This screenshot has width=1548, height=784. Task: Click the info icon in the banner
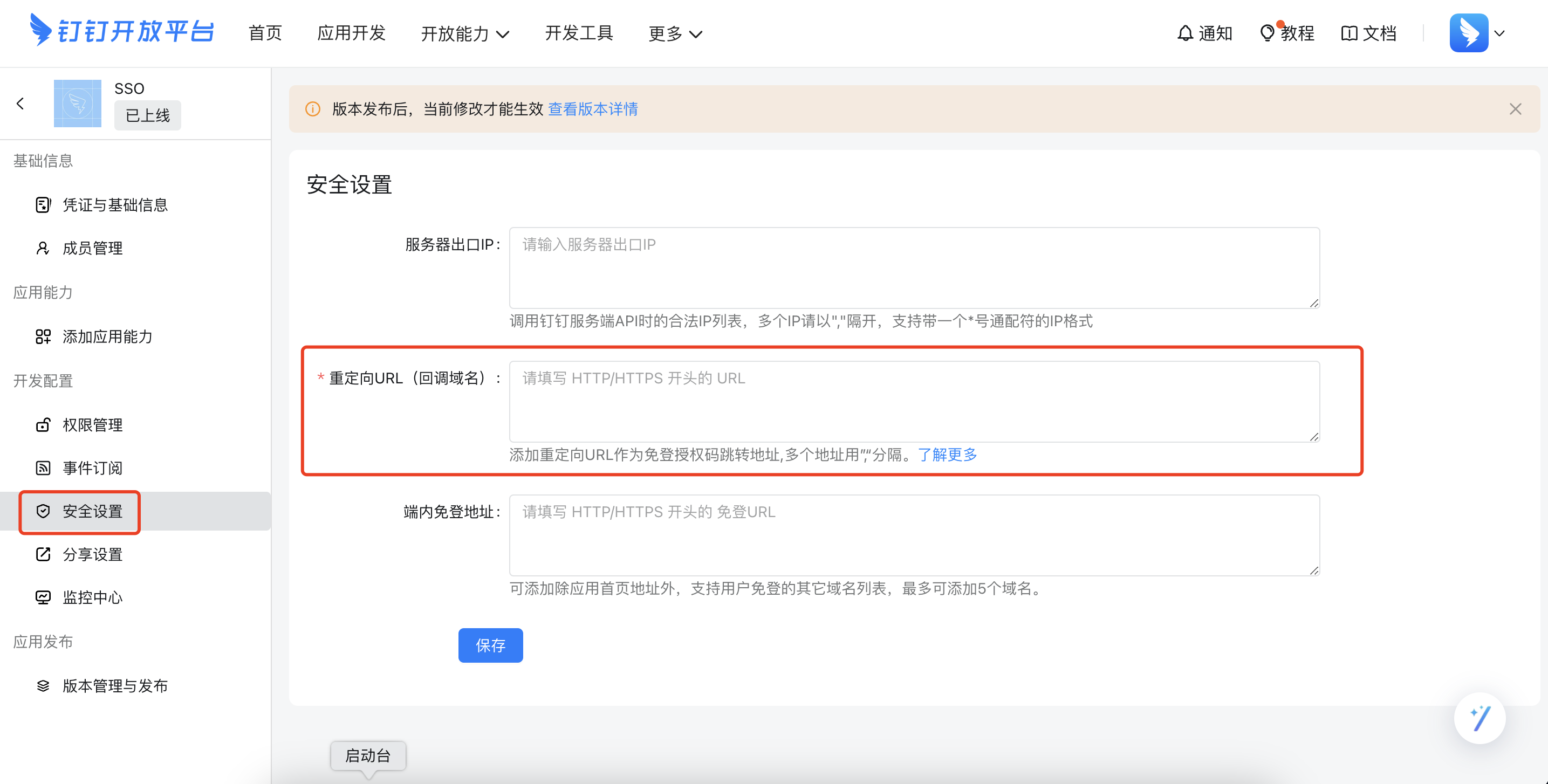312,109
